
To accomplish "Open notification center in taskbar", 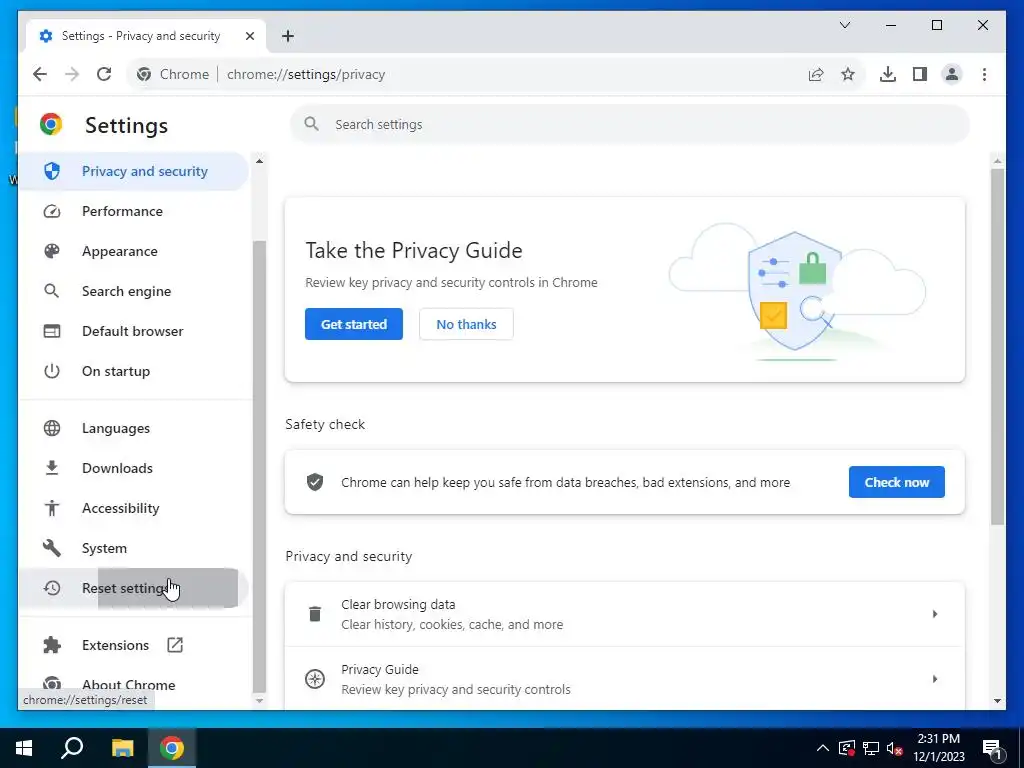I will [x=993, y=748].
